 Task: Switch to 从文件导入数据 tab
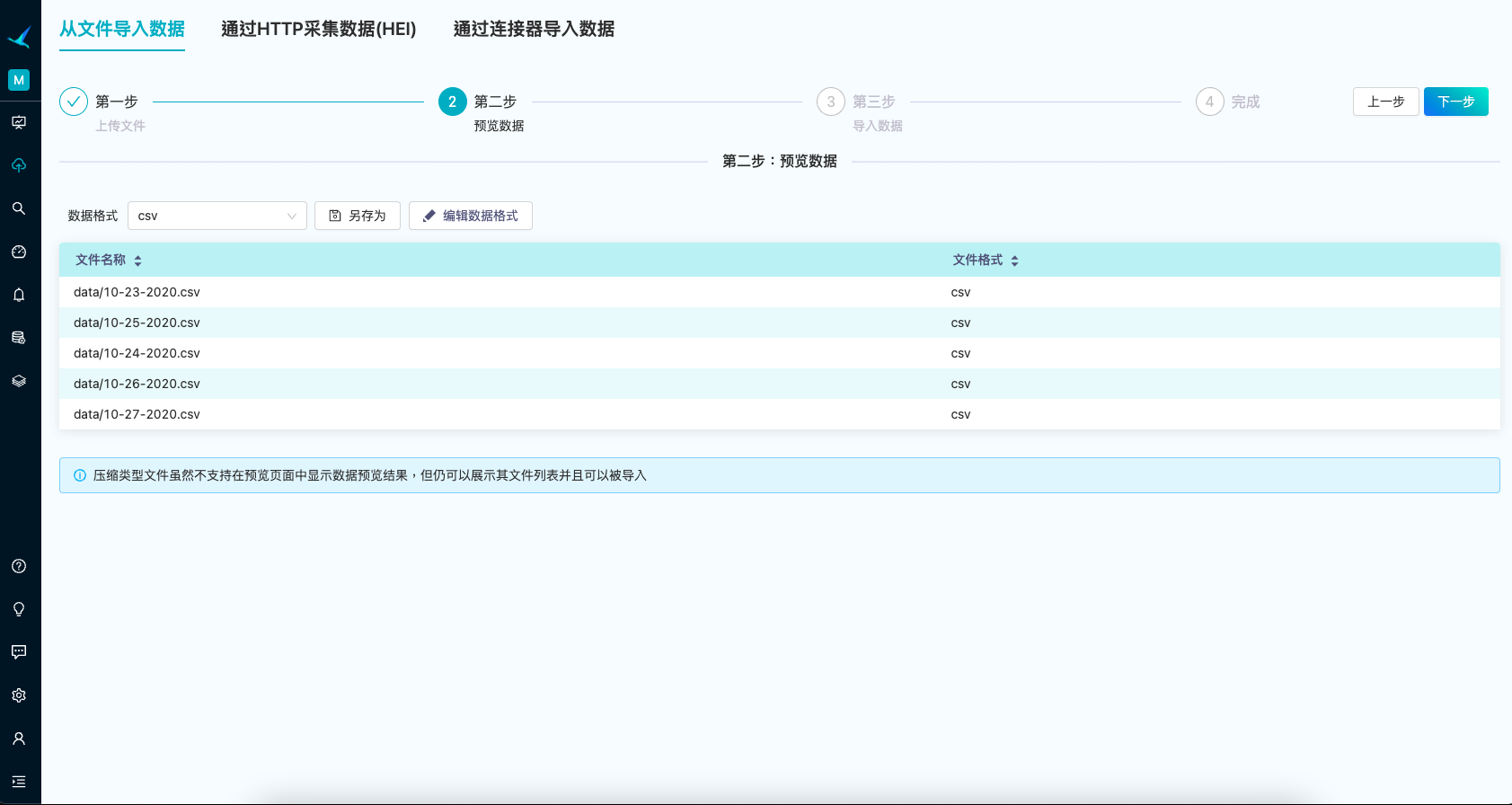pyautogui.click(x=122, y=29)
